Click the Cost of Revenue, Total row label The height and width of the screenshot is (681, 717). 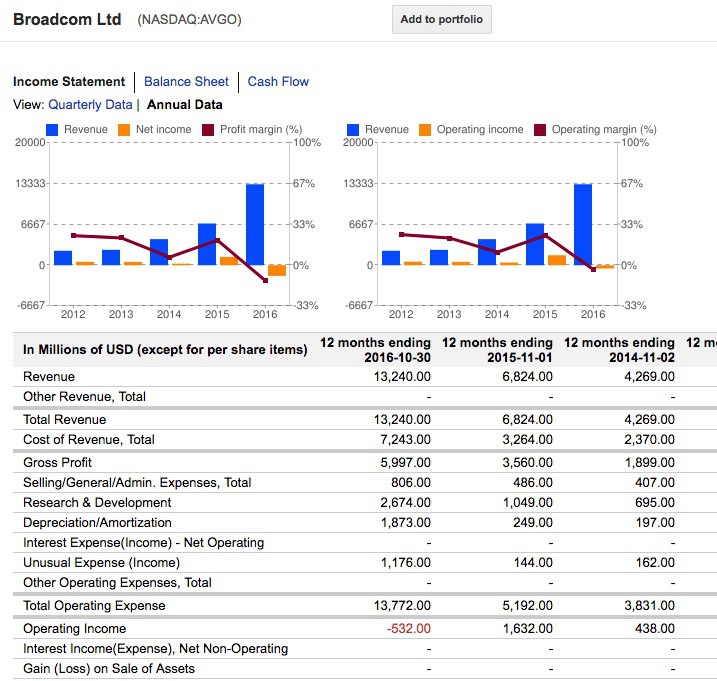click(89, 440)
